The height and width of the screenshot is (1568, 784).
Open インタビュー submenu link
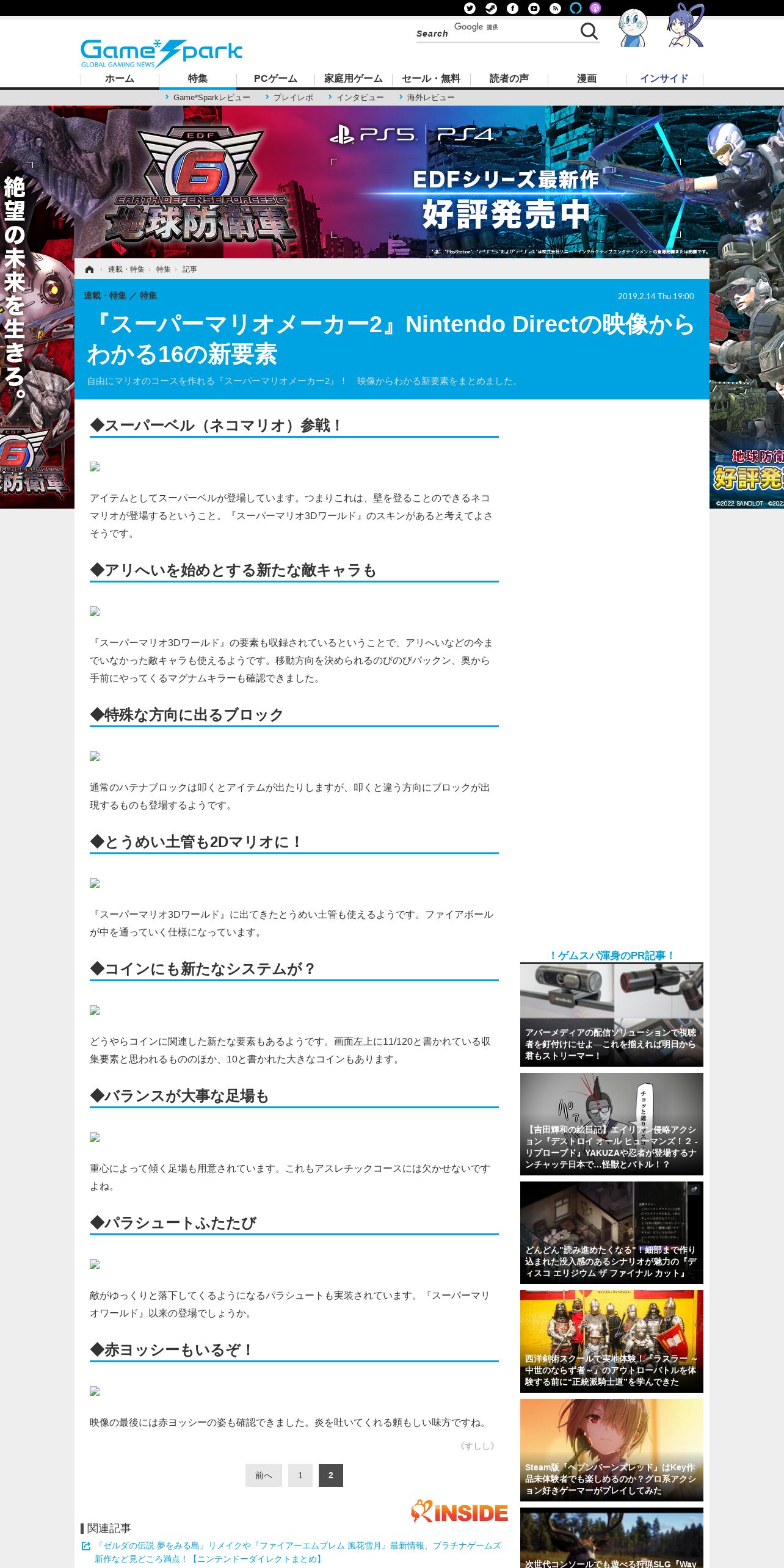click(x=360, y=98)
